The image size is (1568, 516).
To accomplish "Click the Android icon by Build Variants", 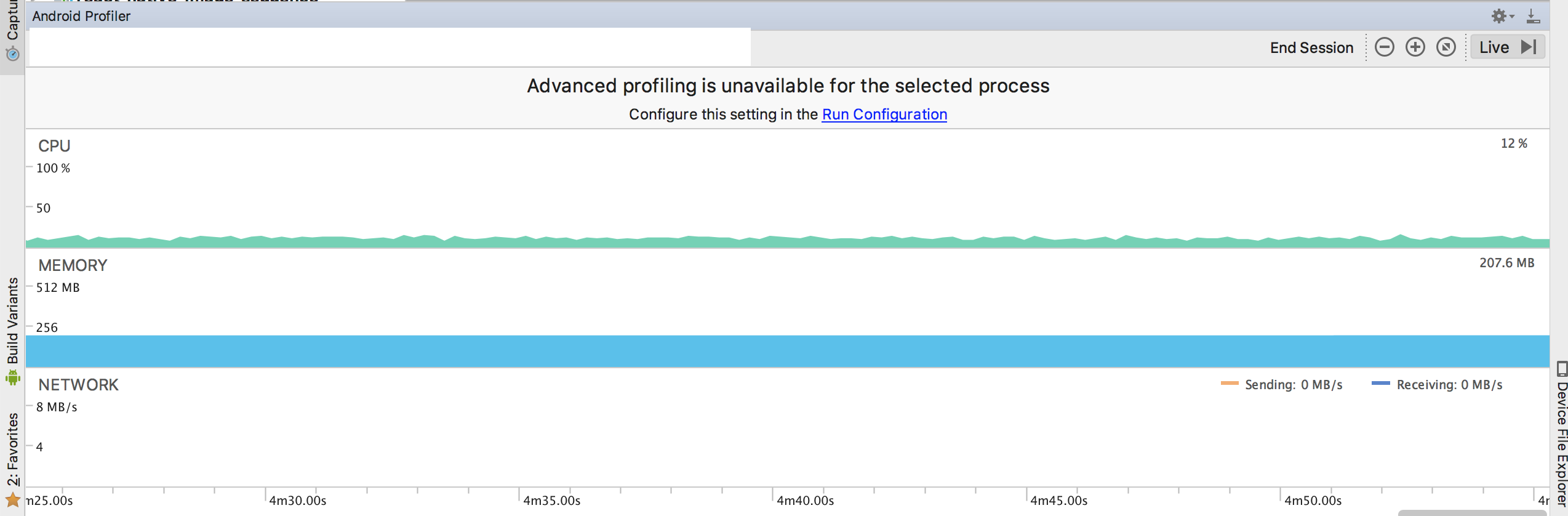I will click(12, 377).
